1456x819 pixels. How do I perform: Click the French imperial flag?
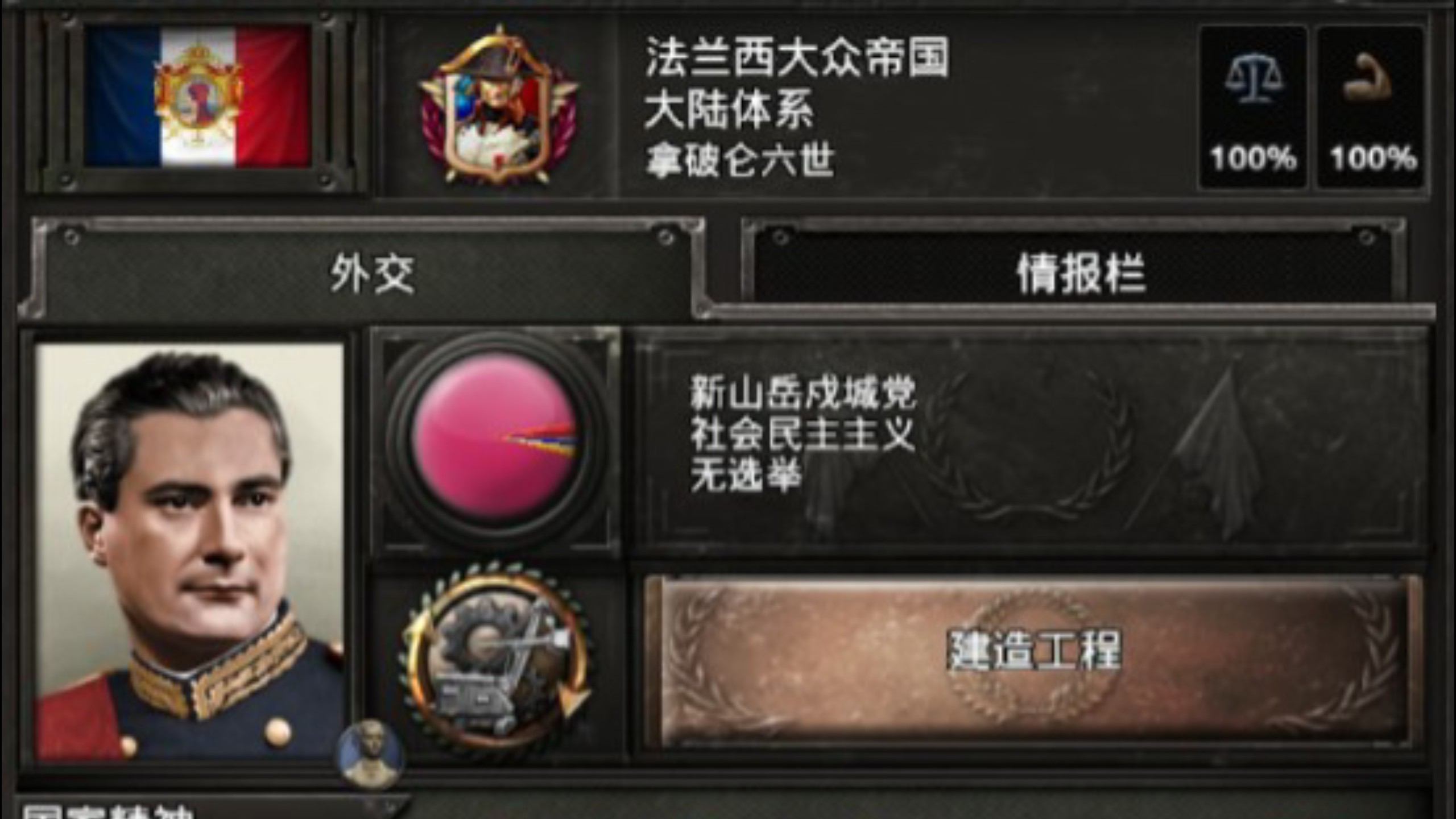point(197,97)
